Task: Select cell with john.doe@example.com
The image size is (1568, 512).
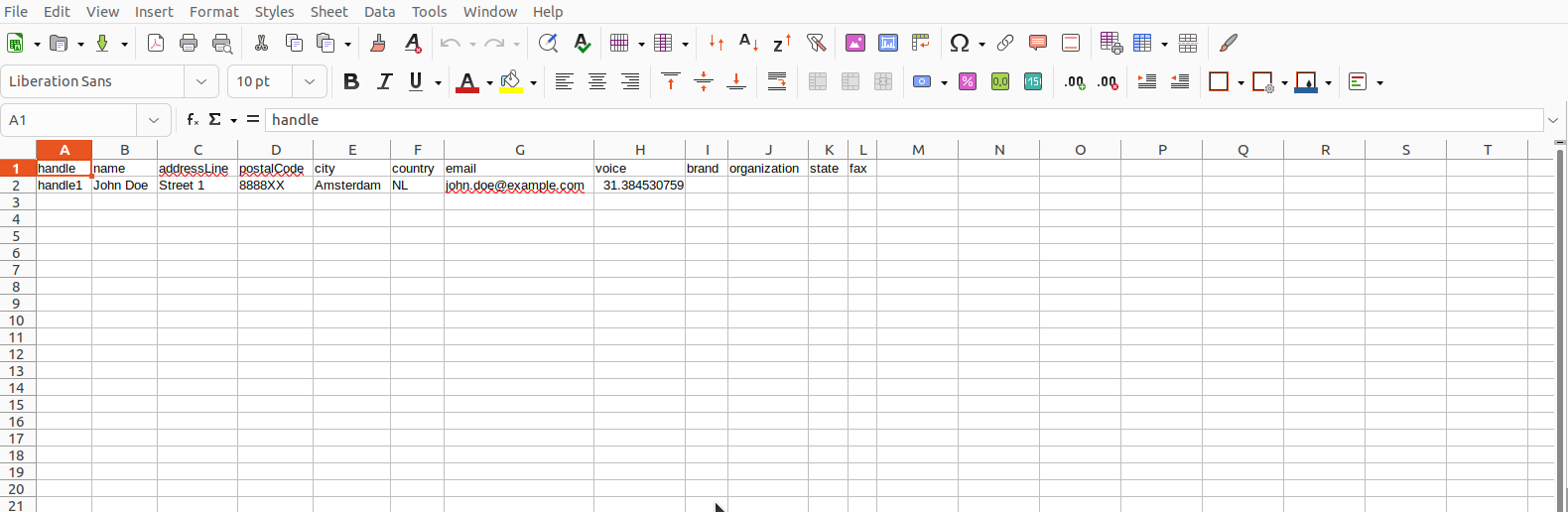Action: pyautogui.click(x=519, y=186)
